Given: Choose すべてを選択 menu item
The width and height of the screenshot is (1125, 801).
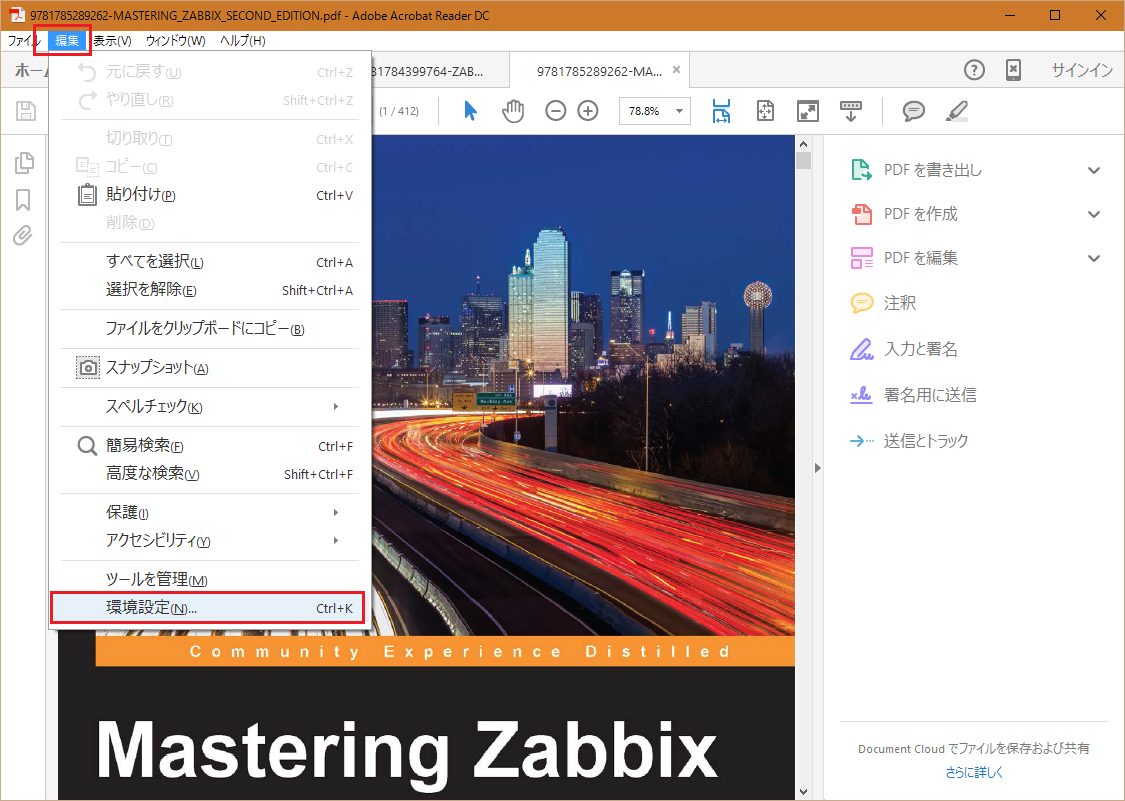Looking at the screenshot, I should pyautogui.click(x=210, y=262).
